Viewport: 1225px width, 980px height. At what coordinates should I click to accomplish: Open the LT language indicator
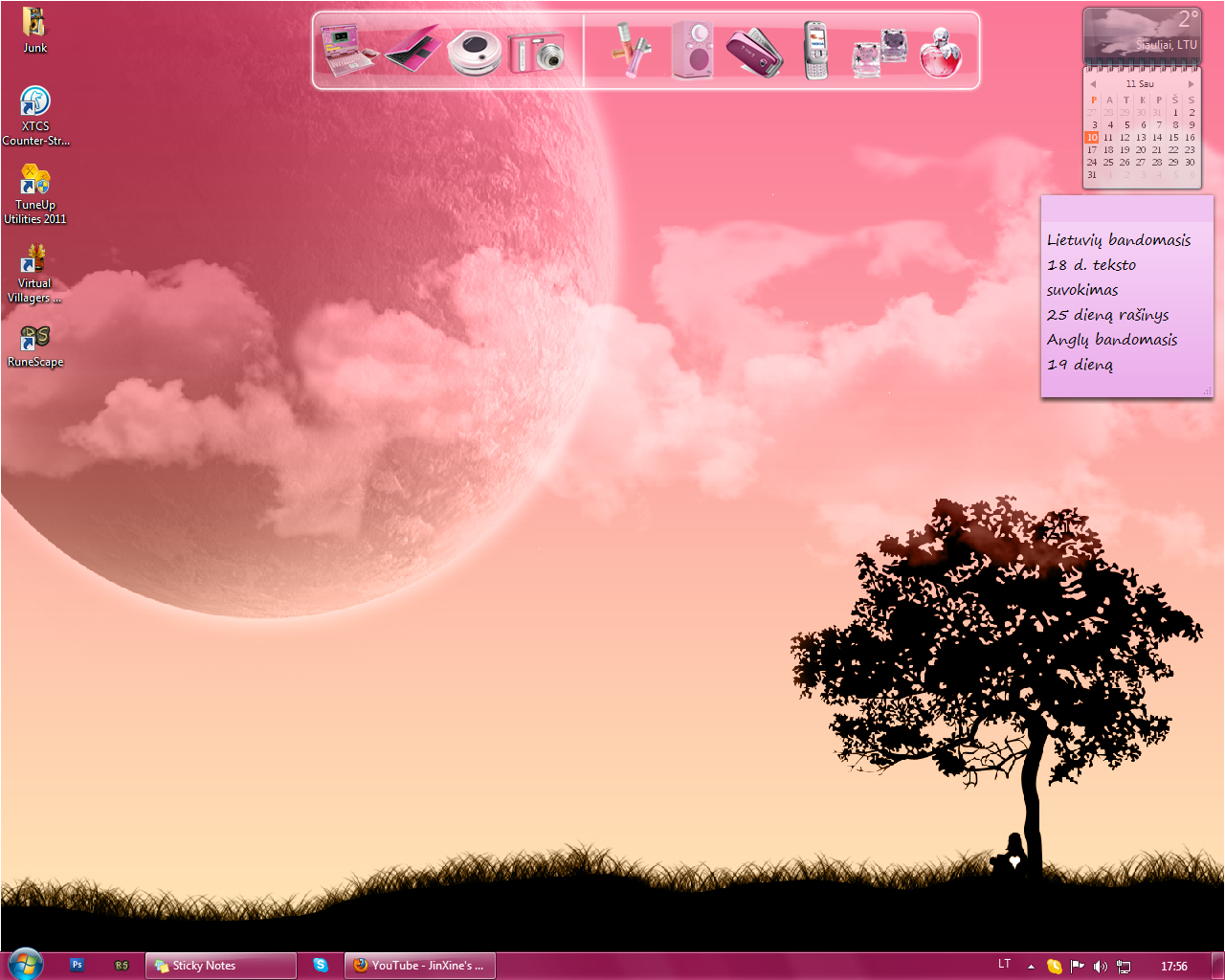pos(1004,965)
